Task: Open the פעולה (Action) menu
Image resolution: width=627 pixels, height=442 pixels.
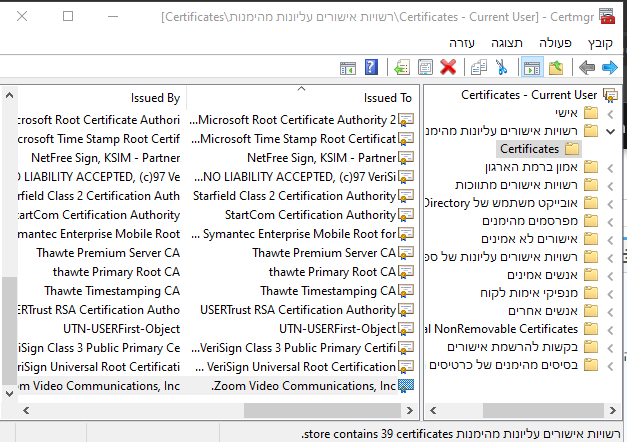Action: (x=555, y=43)
